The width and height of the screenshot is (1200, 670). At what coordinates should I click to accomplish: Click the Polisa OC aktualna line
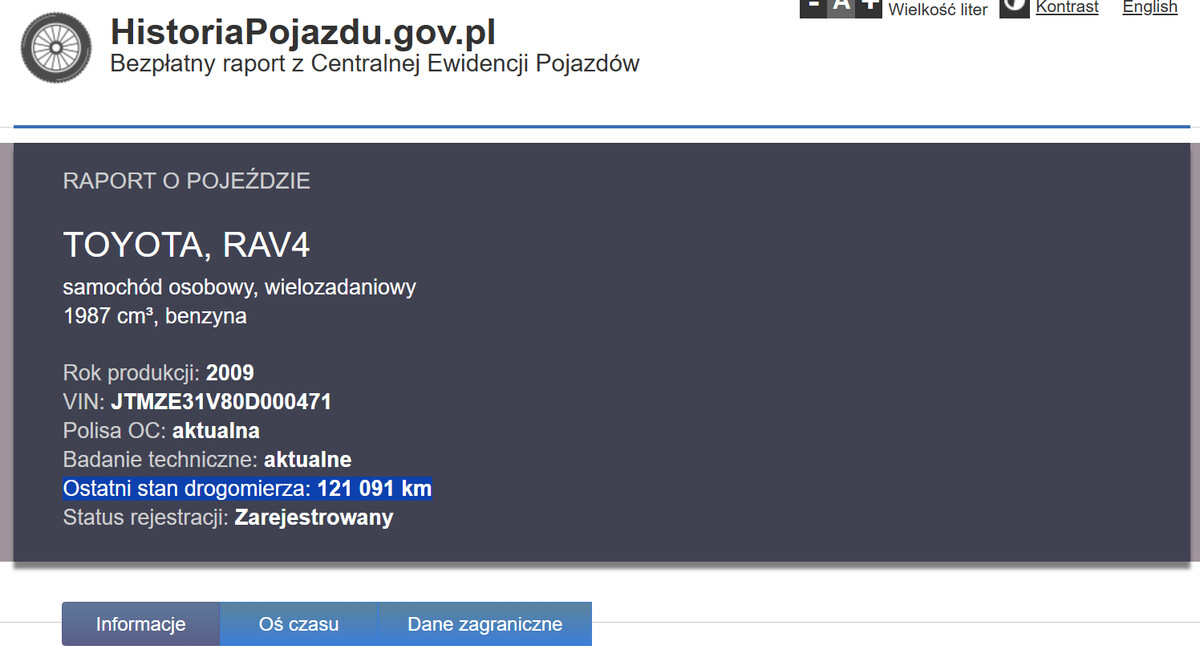pyautogui.click(x=161, y=431)
